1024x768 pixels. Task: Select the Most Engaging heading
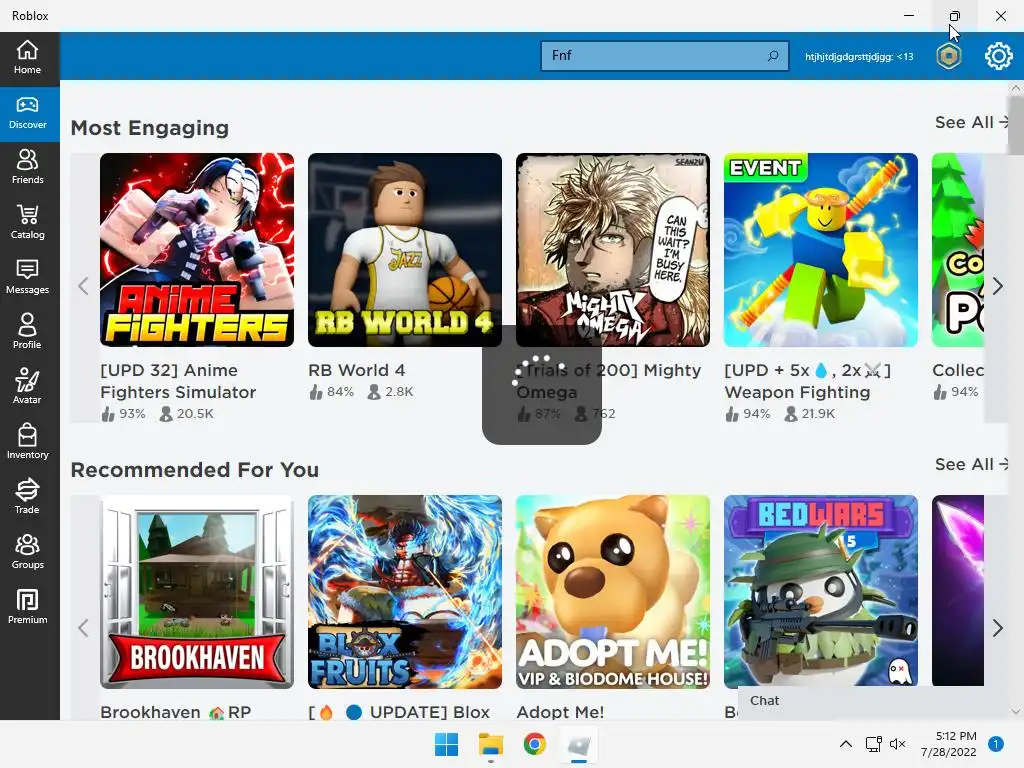[x=150, y=128]
